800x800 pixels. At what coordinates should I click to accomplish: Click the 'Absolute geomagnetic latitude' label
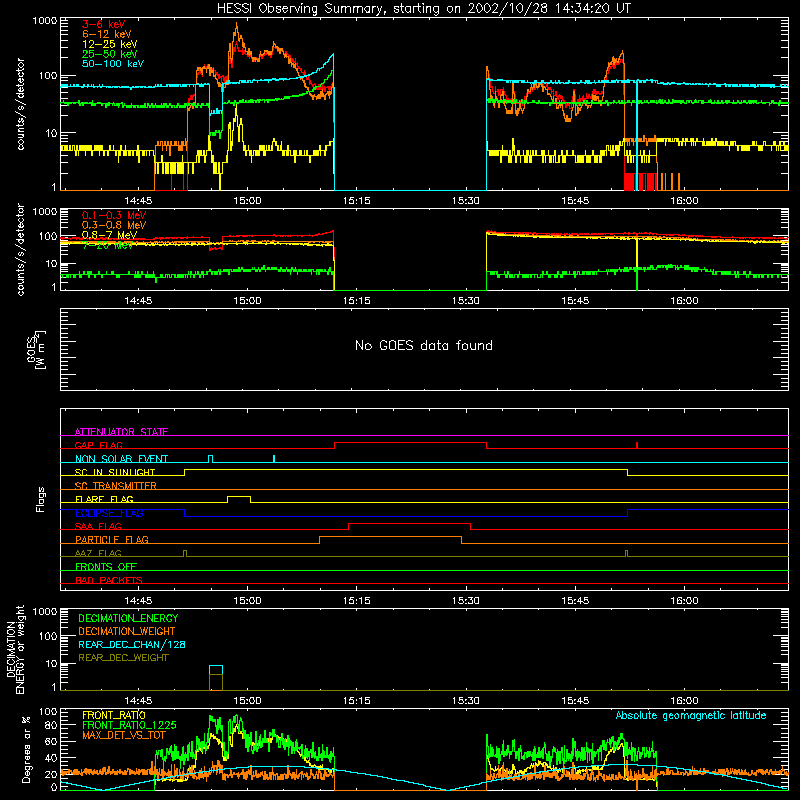pos(691,715)
